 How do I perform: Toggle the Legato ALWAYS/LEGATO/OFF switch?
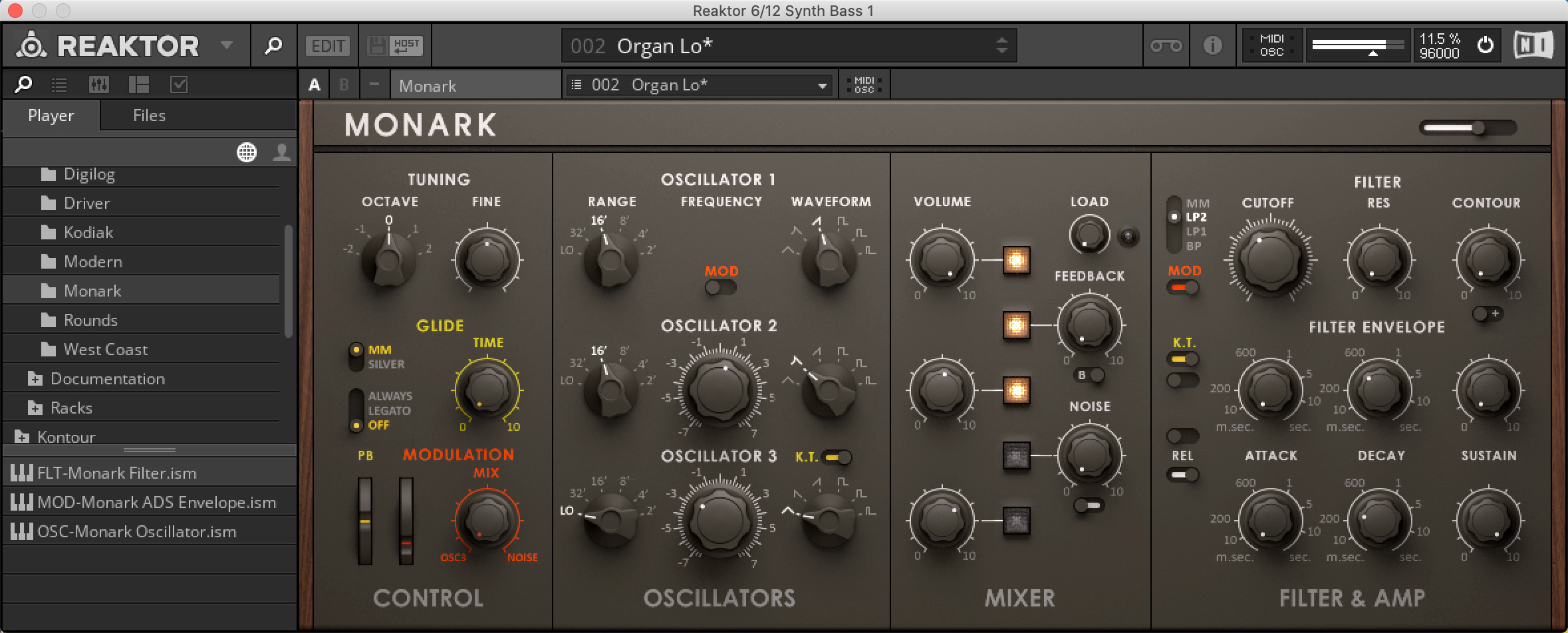(356, 411)
